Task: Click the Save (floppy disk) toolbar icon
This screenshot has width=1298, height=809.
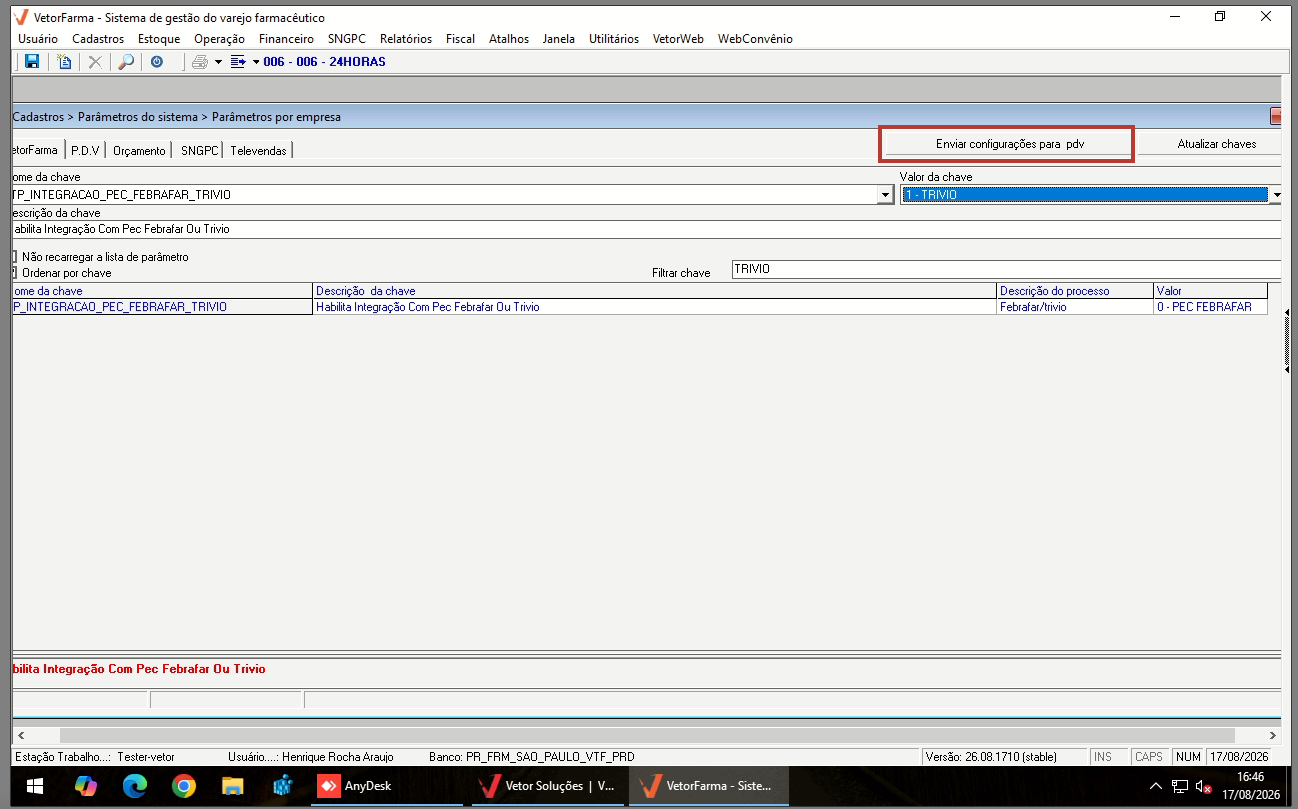Action: pyautogui.click(x=32, y=62)
